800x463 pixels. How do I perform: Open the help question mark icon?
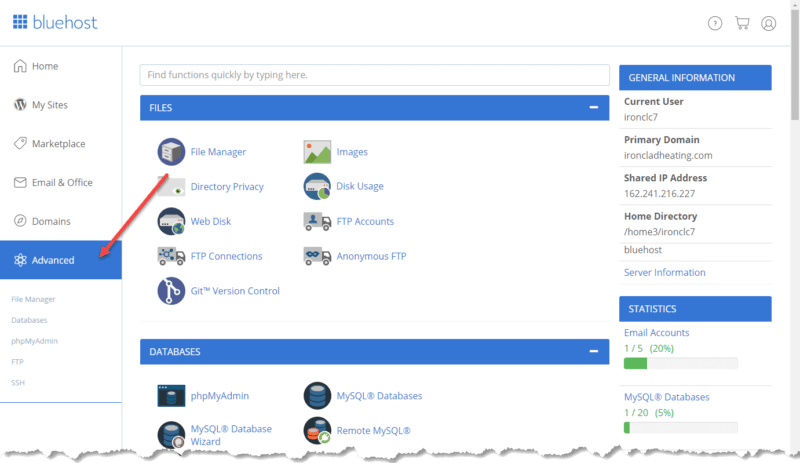point(715,23)
